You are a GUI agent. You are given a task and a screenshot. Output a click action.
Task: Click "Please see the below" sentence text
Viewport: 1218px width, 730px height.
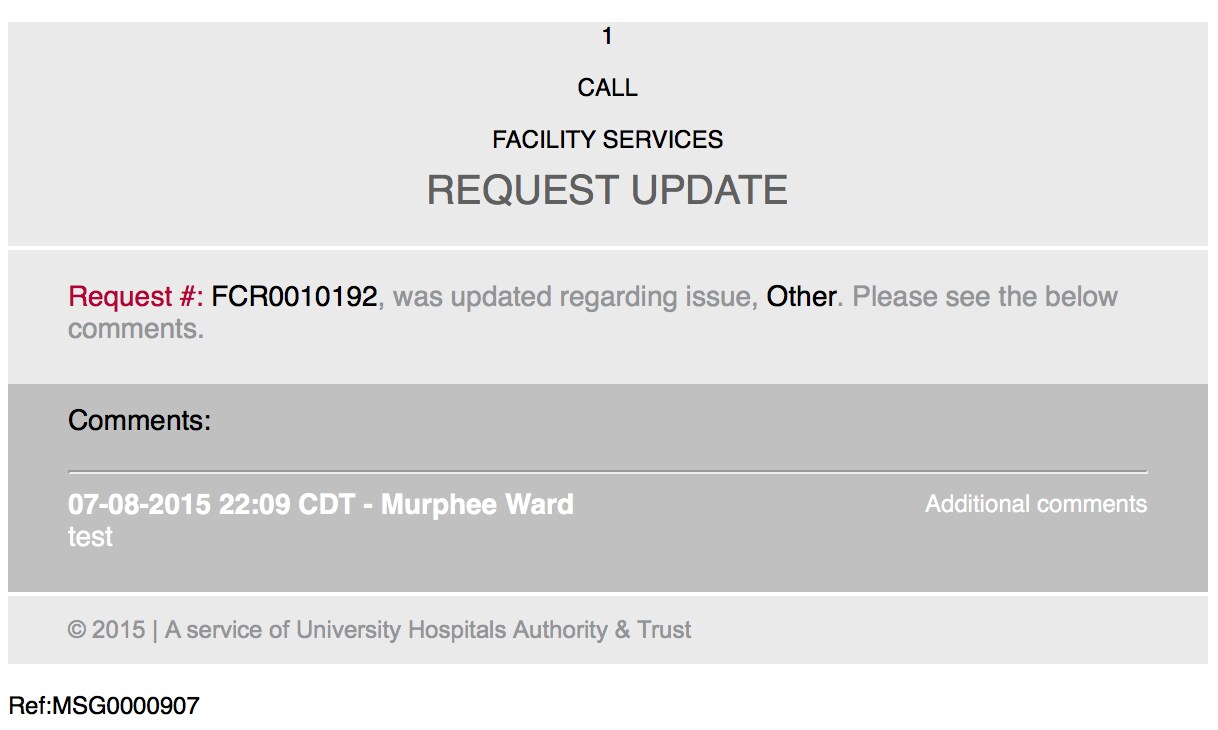click(985, 297)
